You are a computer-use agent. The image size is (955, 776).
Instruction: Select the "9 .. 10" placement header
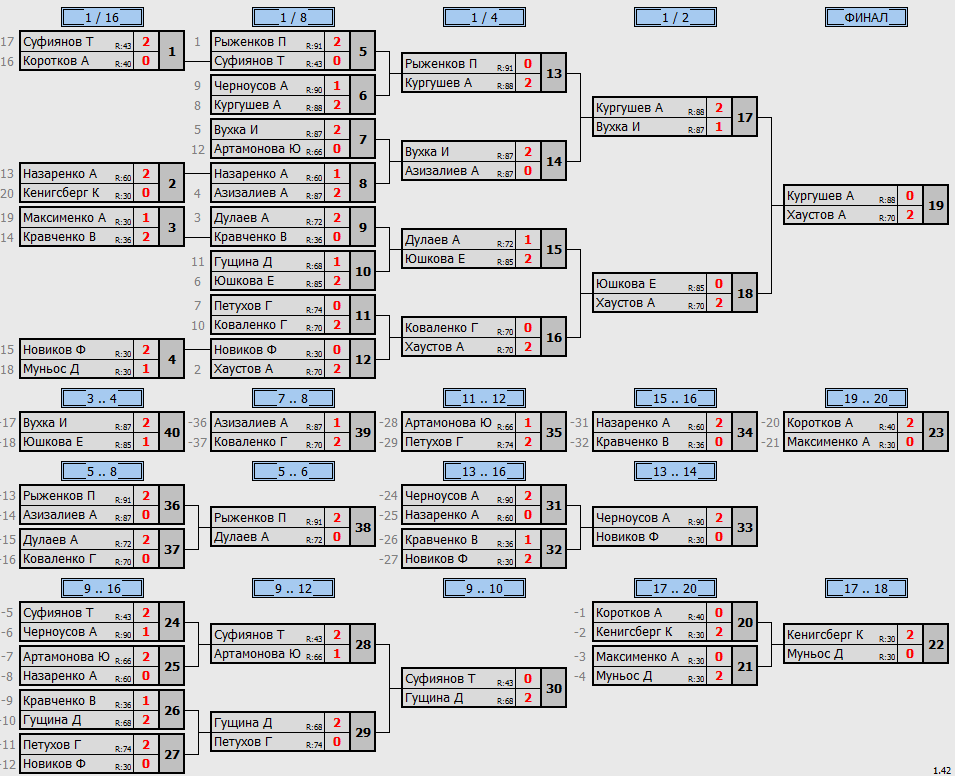pos(484,588)
